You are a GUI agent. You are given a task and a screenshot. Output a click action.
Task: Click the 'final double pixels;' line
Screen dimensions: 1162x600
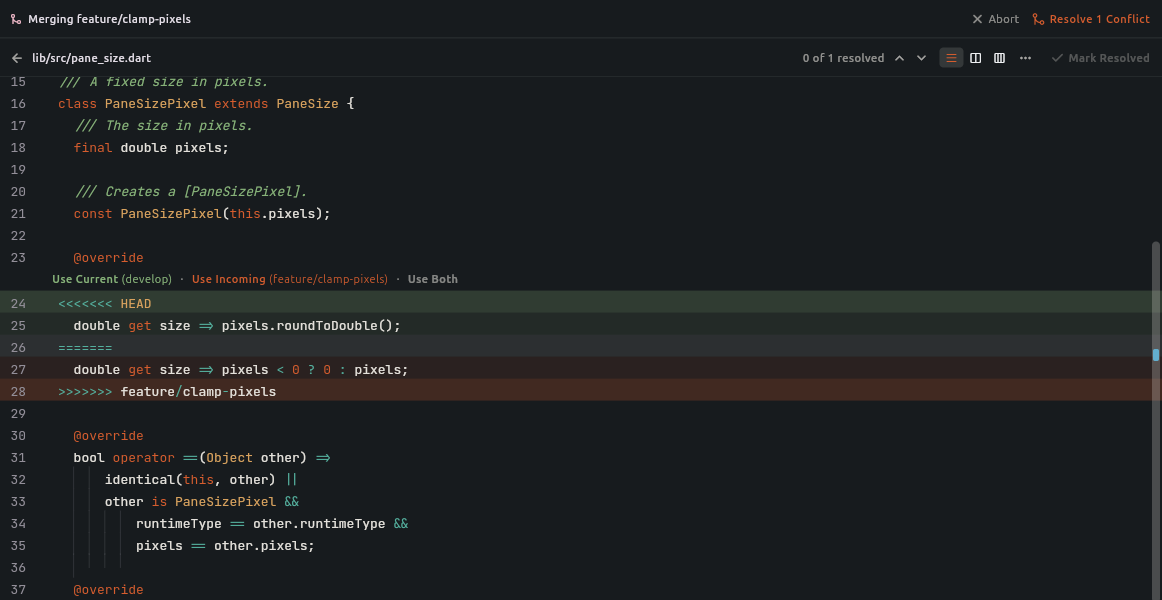tap(151, 147)
